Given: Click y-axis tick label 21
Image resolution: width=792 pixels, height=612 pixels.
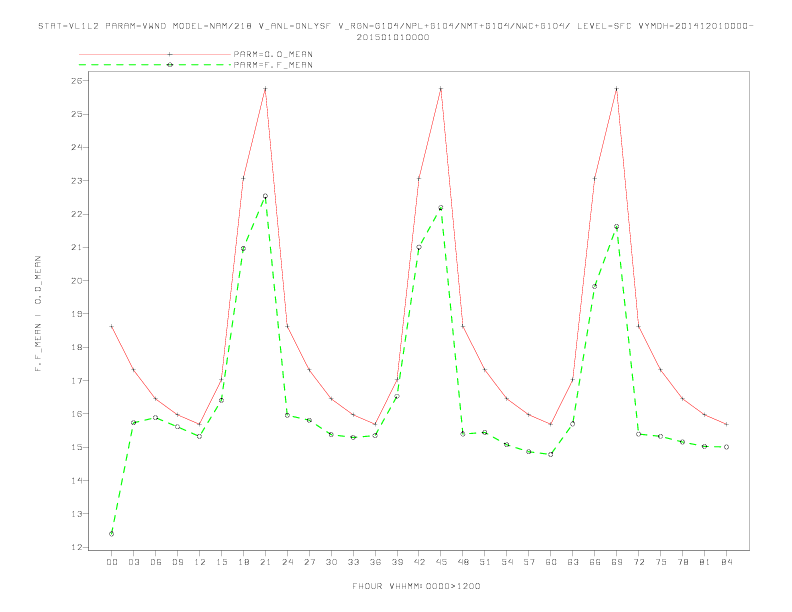Looking at the screenshot, I should click(77, 247).
